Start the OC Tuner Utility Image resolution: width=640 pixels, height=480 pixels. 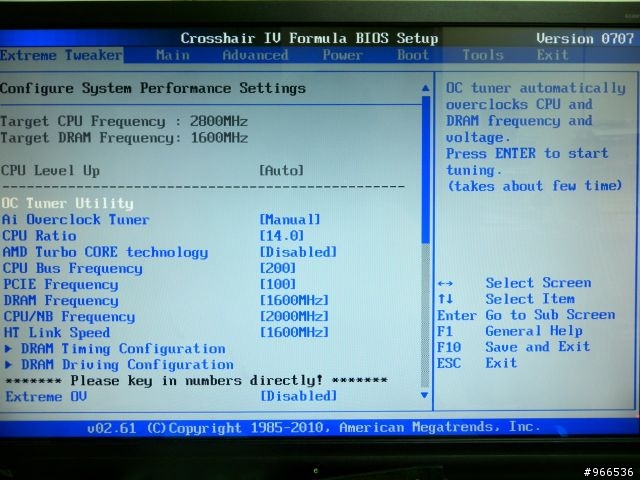coord(67,203)
